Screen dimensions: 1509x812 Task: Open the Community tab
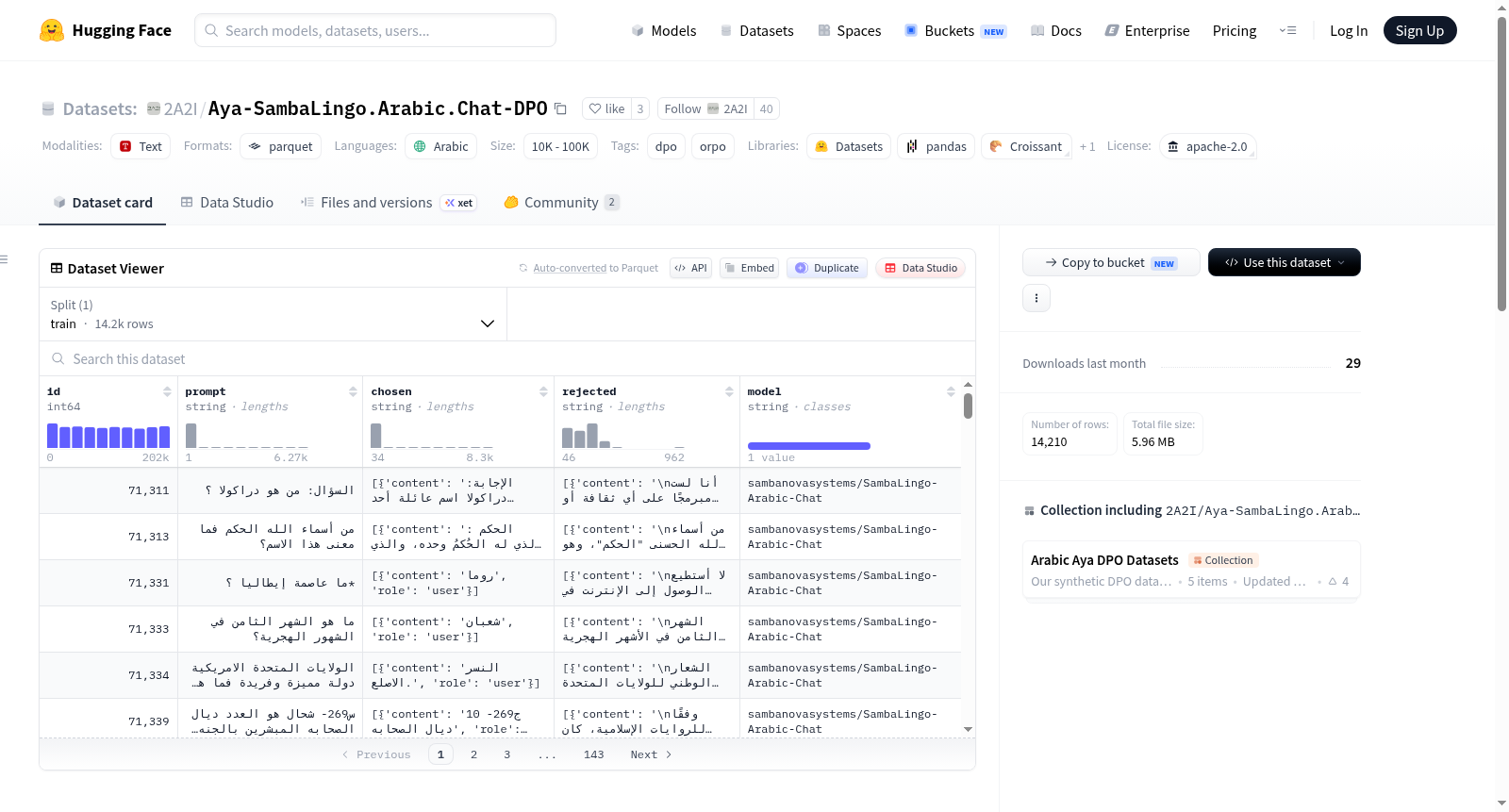pos(562,202)
